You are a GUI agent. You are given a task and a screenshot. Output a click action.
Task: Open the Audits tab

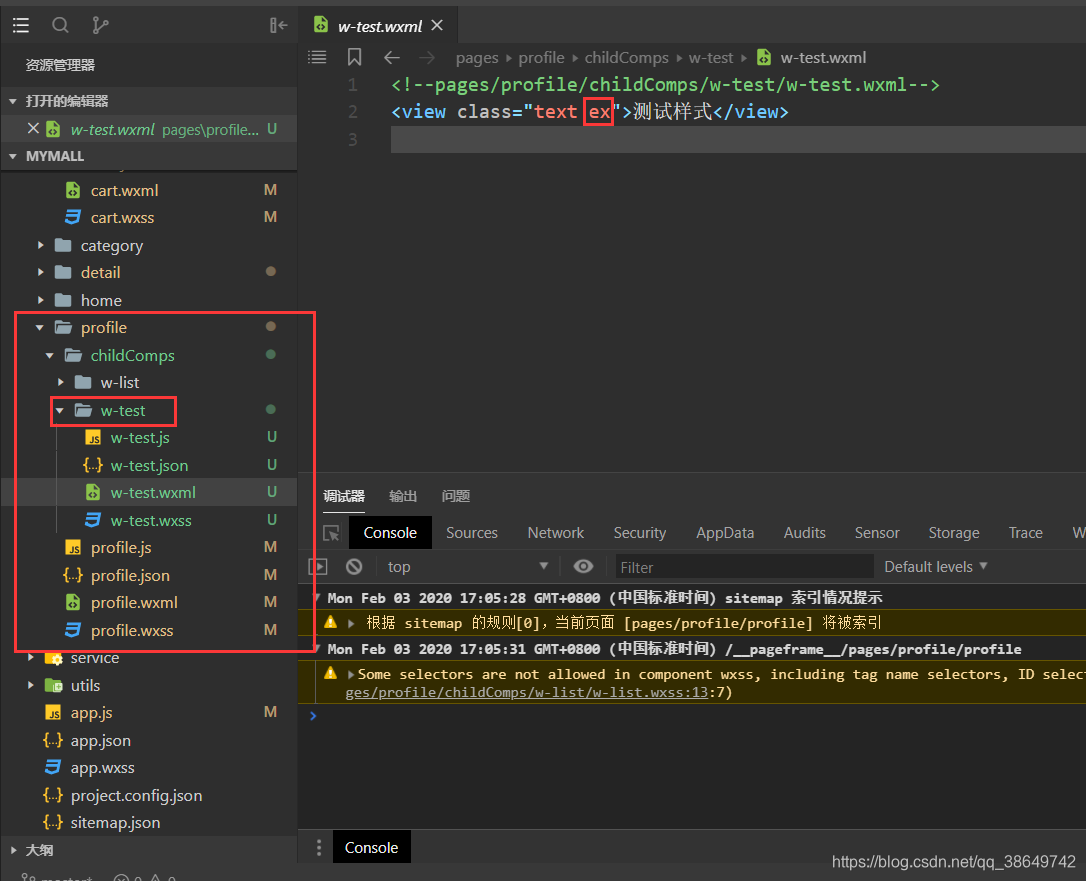pyautogui.click(x=804, y=533)
